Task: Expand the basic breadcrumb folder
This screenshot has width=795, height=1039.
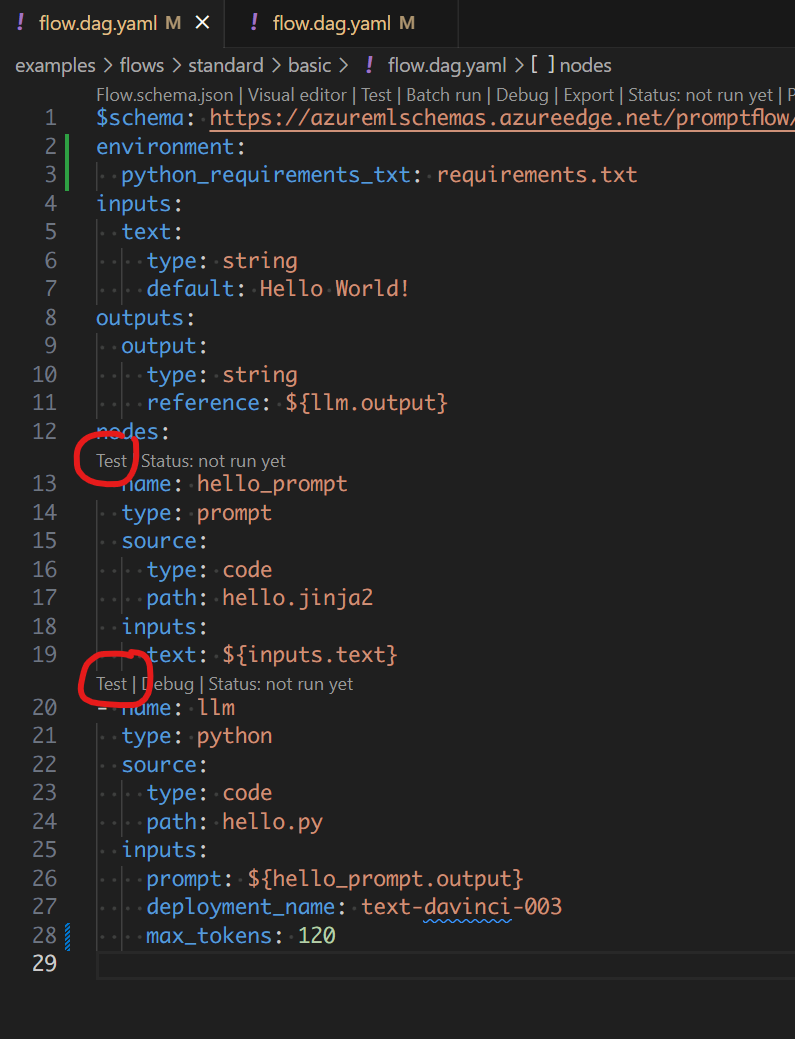Action: pyautogui.click(x=309, y=65)
